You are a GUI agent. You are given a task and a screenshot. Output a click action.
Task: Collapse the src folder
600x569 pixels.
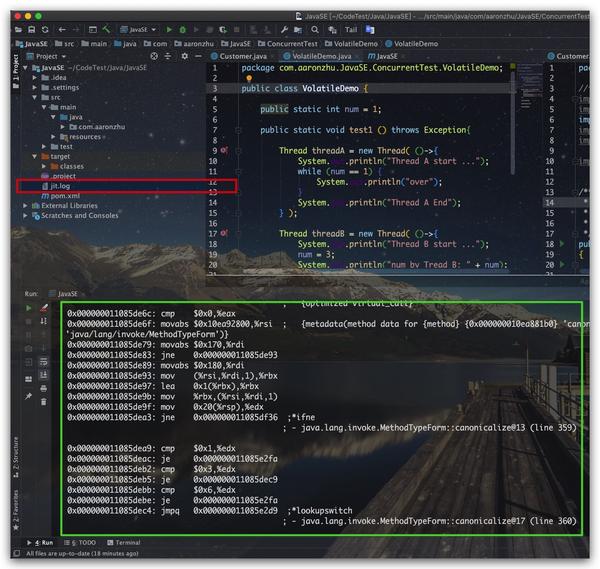pyautogui.click(x=34, y=98)
